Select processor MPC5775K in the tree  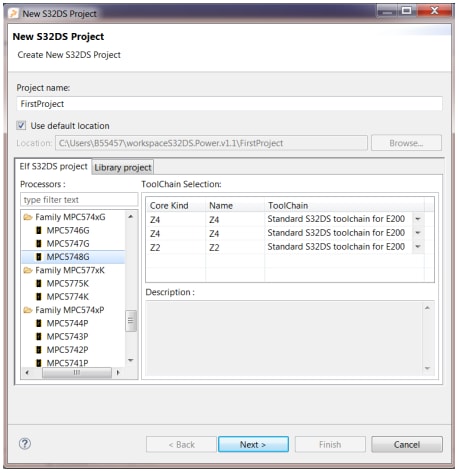[x=68, y=284]
